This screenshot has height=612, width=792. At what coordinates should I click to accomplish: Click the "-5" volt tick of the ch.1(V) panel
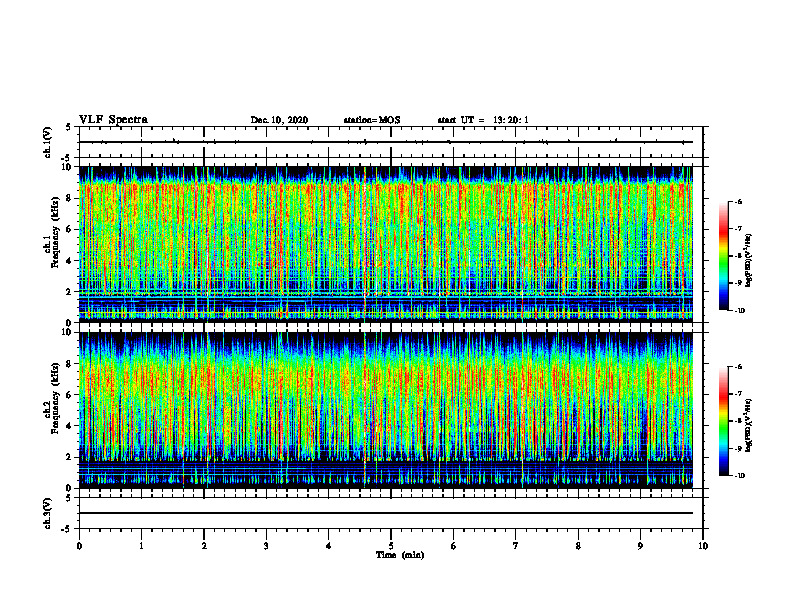click(x=67, y=158)
